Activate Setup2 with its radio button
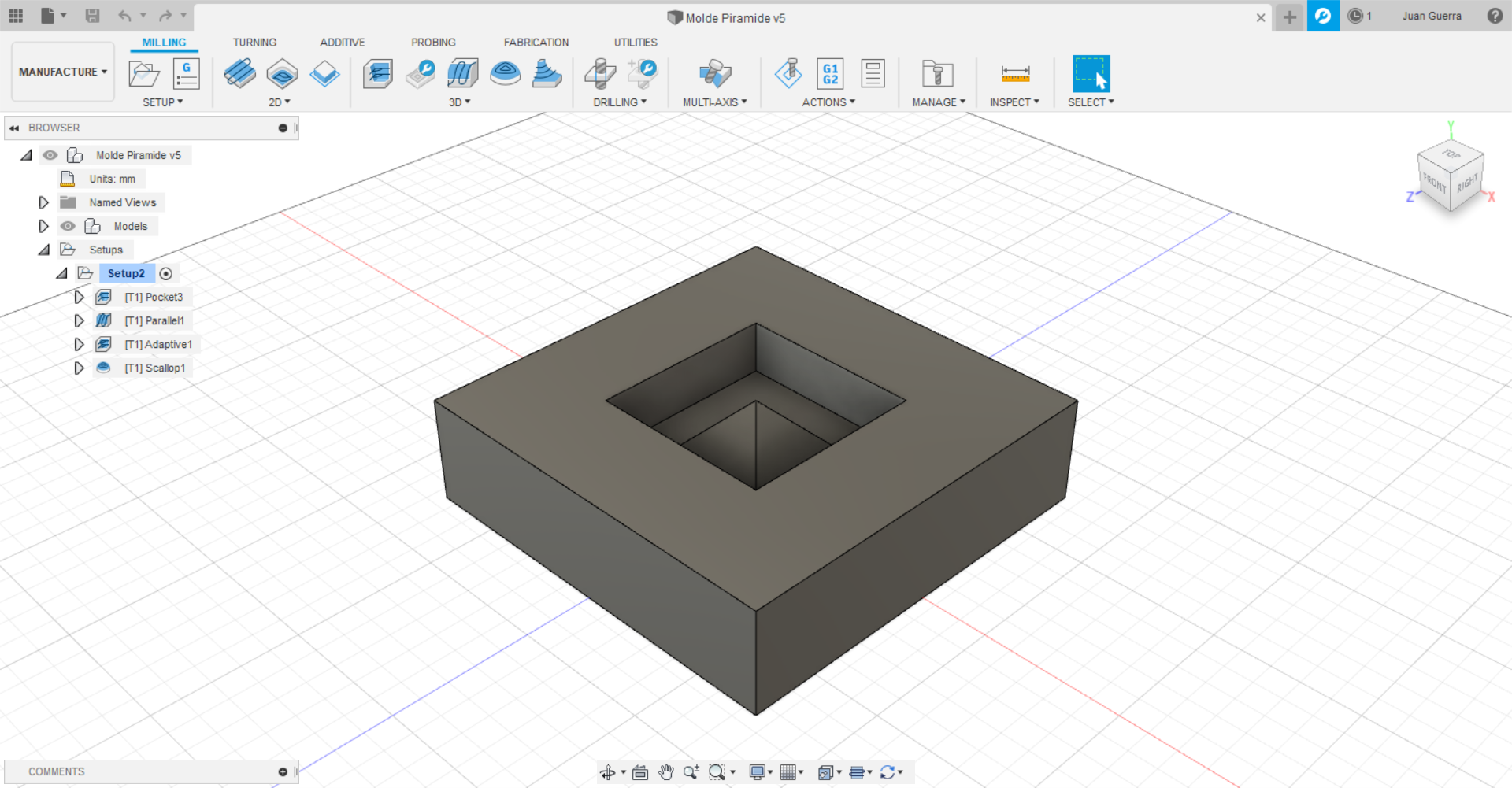This screenshot has width=1512, height=788. (x=165, y=273)
